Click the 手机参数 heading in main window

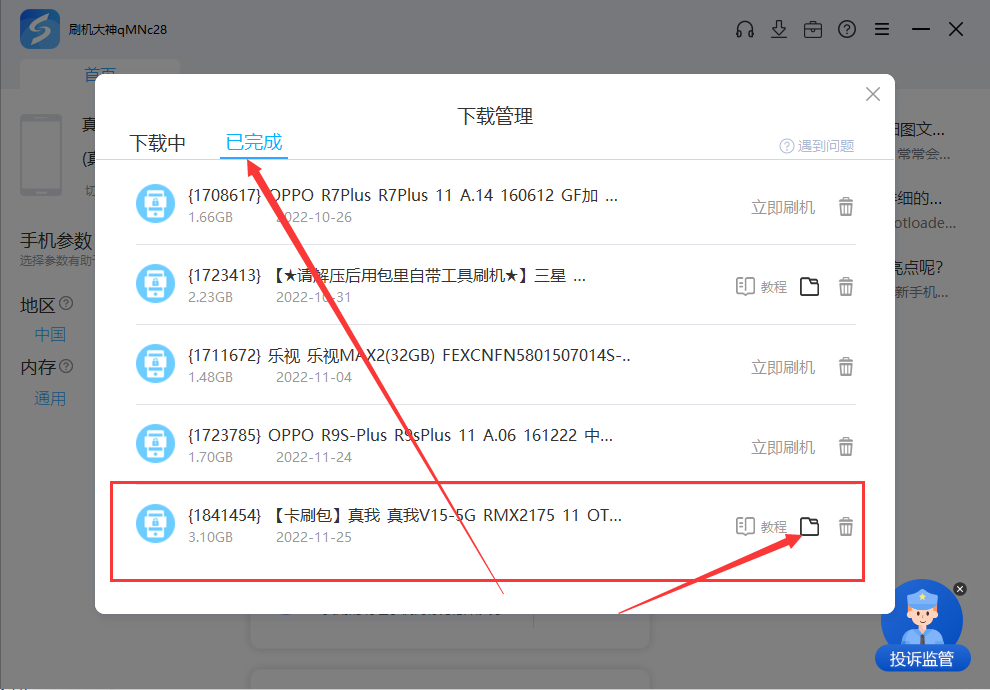56,241
